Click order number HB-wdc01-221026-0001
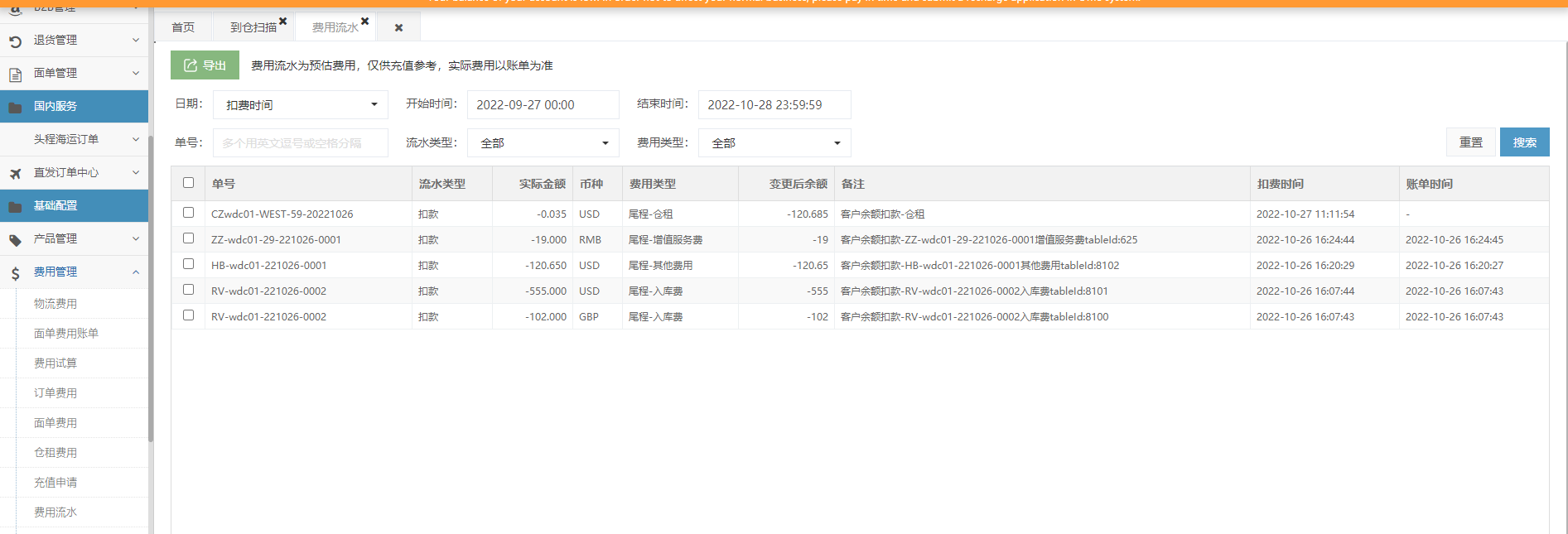 click(x=269, y=265)
